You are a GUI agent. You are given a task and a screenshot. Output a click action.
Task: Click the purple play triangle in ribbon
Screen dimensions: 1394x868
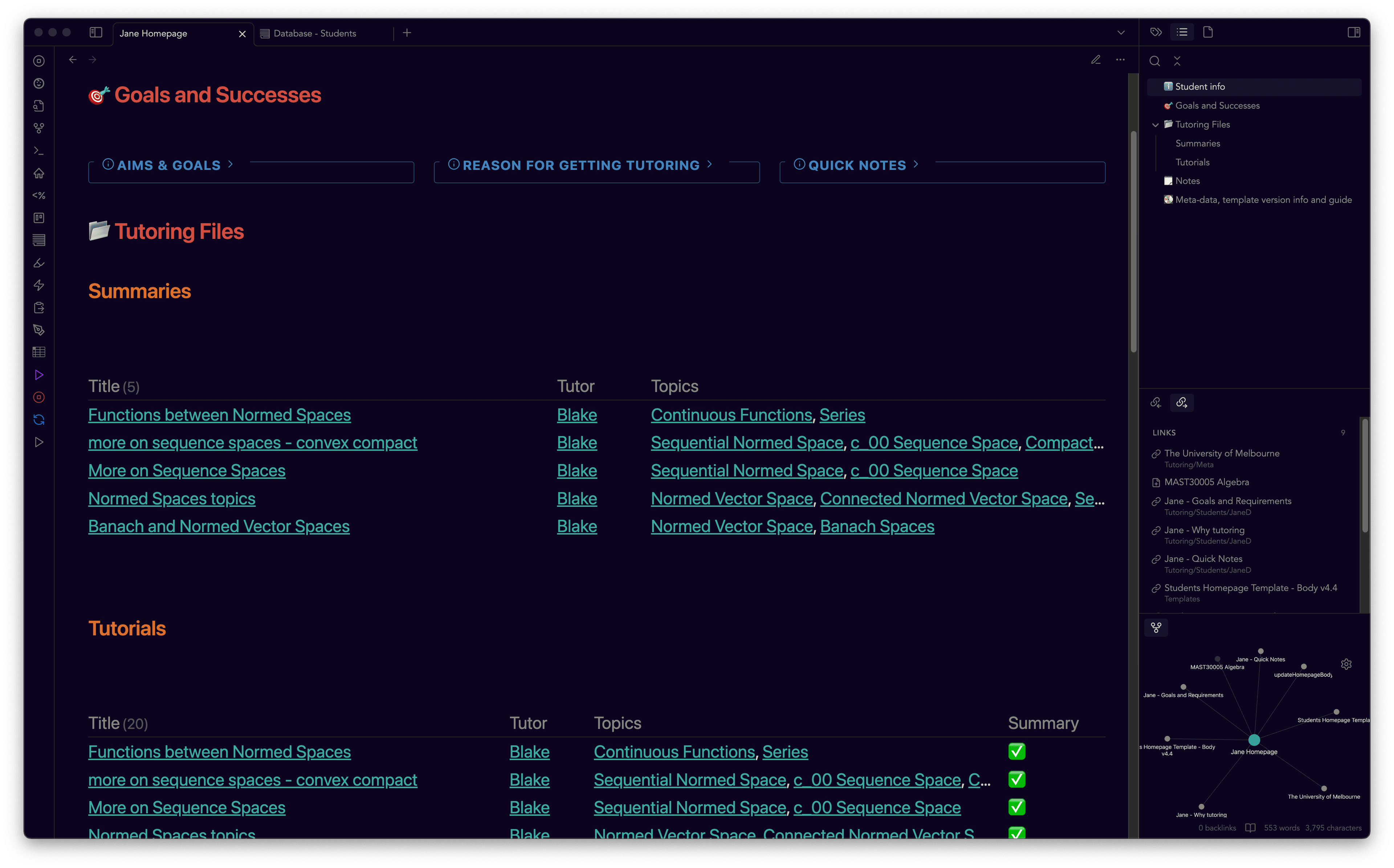point(39,375)
